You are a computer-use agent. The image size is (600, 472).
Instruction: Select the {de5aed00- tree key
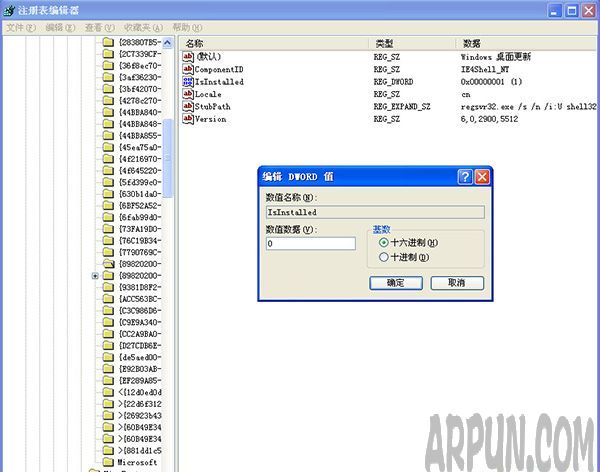[140, 357]
